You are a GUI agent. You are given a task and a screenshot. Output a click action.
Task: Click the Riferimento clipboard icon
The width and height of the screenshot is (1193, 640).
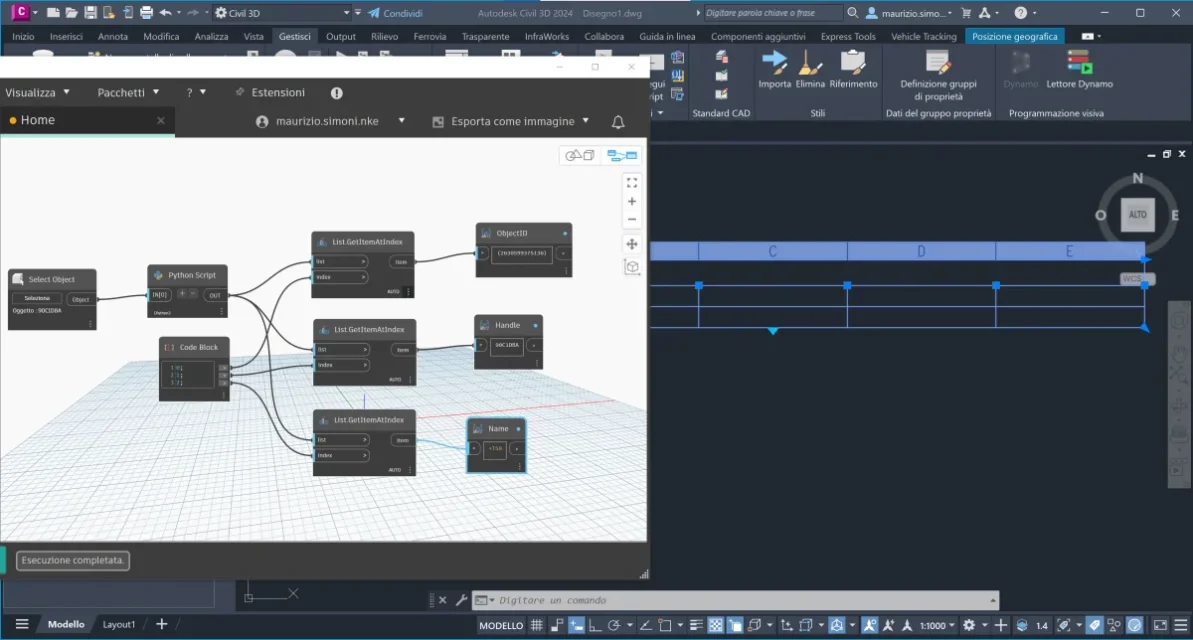point(853,63)
